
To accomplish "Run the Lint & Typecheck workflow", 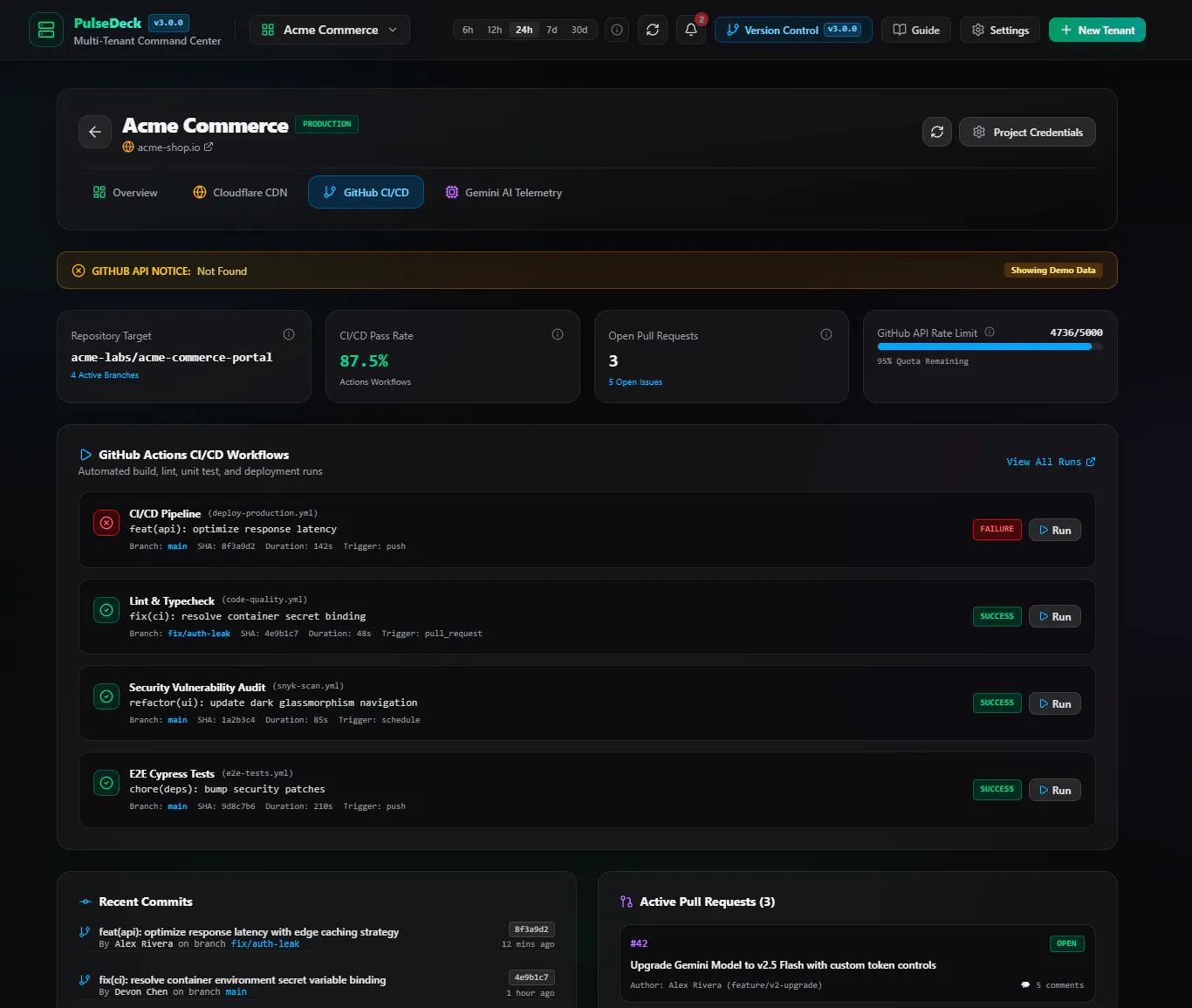I will 1055,616.
